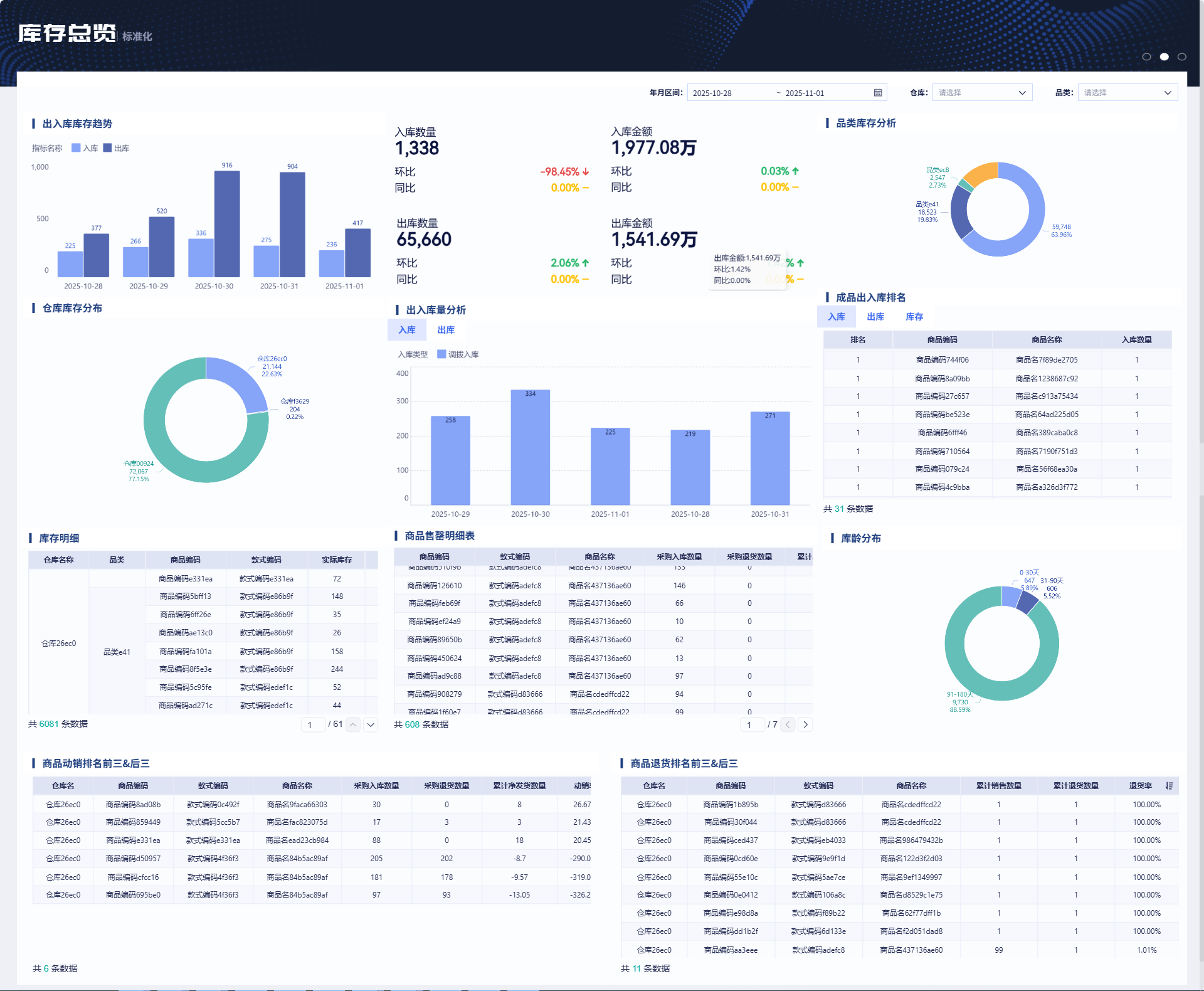The height and width of the screenshot is (991, 1204).
Task: Select 入库 tab in 成品出入库排名
Action: pos(837,317)
